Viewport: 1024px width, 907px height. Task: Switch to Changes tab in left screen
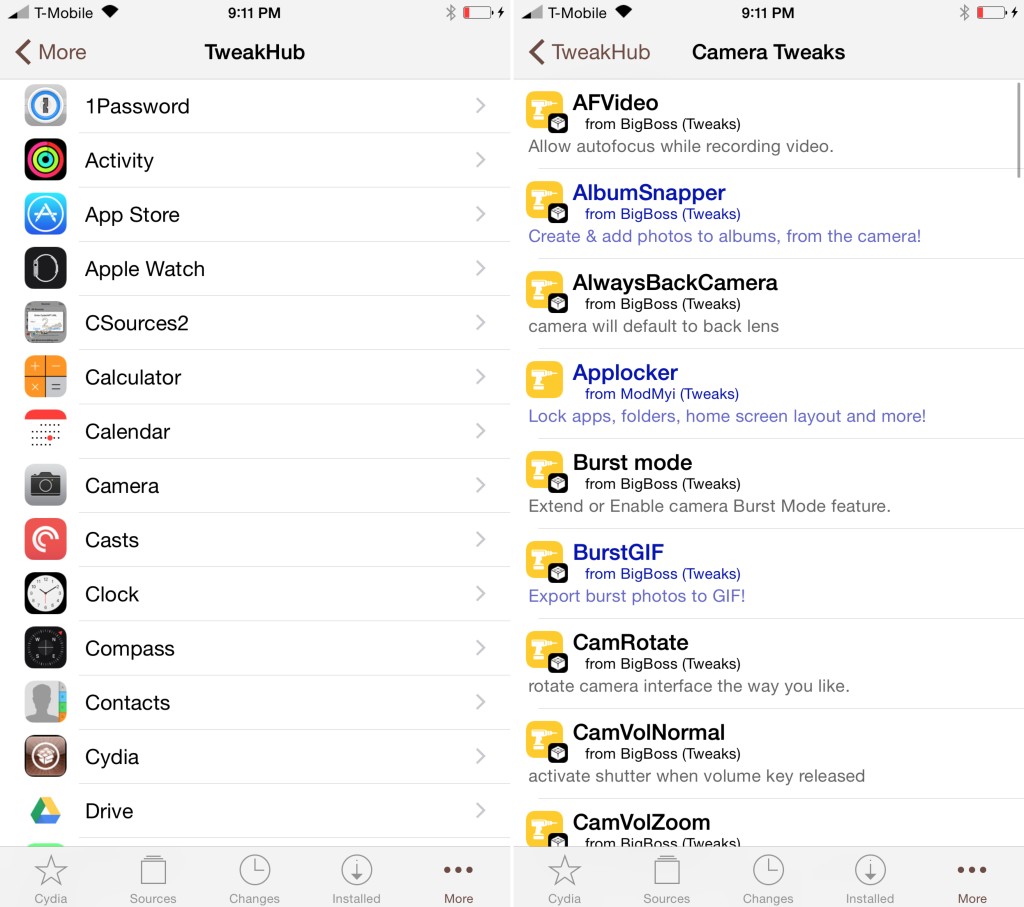[254, 879]
